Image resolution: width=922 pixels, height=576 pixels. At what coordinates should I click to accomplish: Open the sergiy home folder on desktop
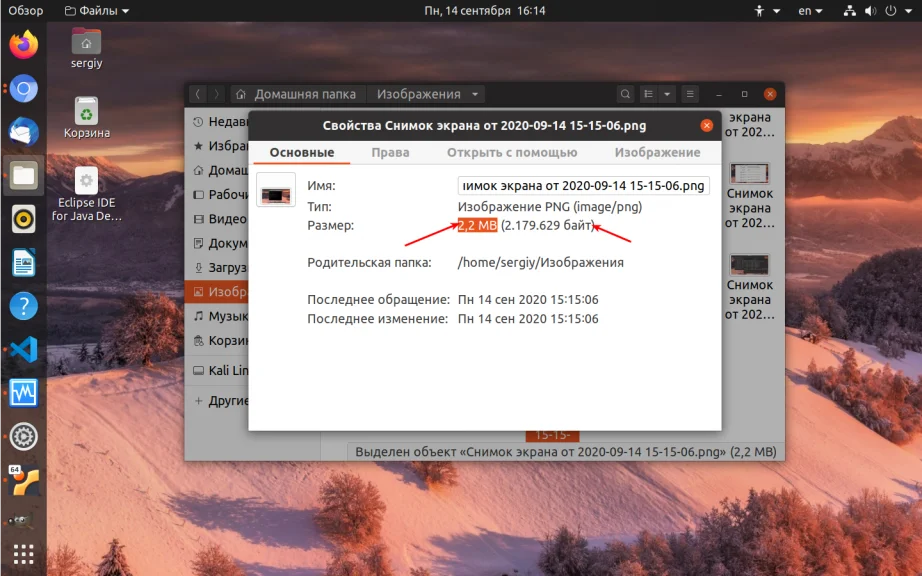tap(86, 48)
